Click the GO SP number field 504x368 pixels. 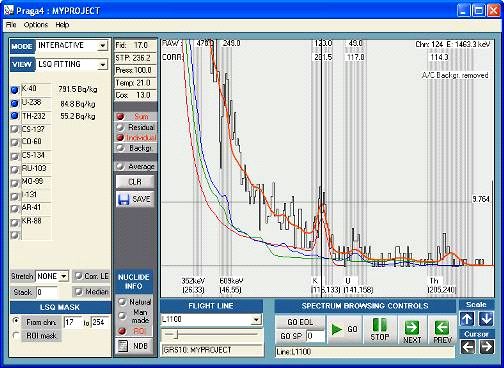[315, 336]
